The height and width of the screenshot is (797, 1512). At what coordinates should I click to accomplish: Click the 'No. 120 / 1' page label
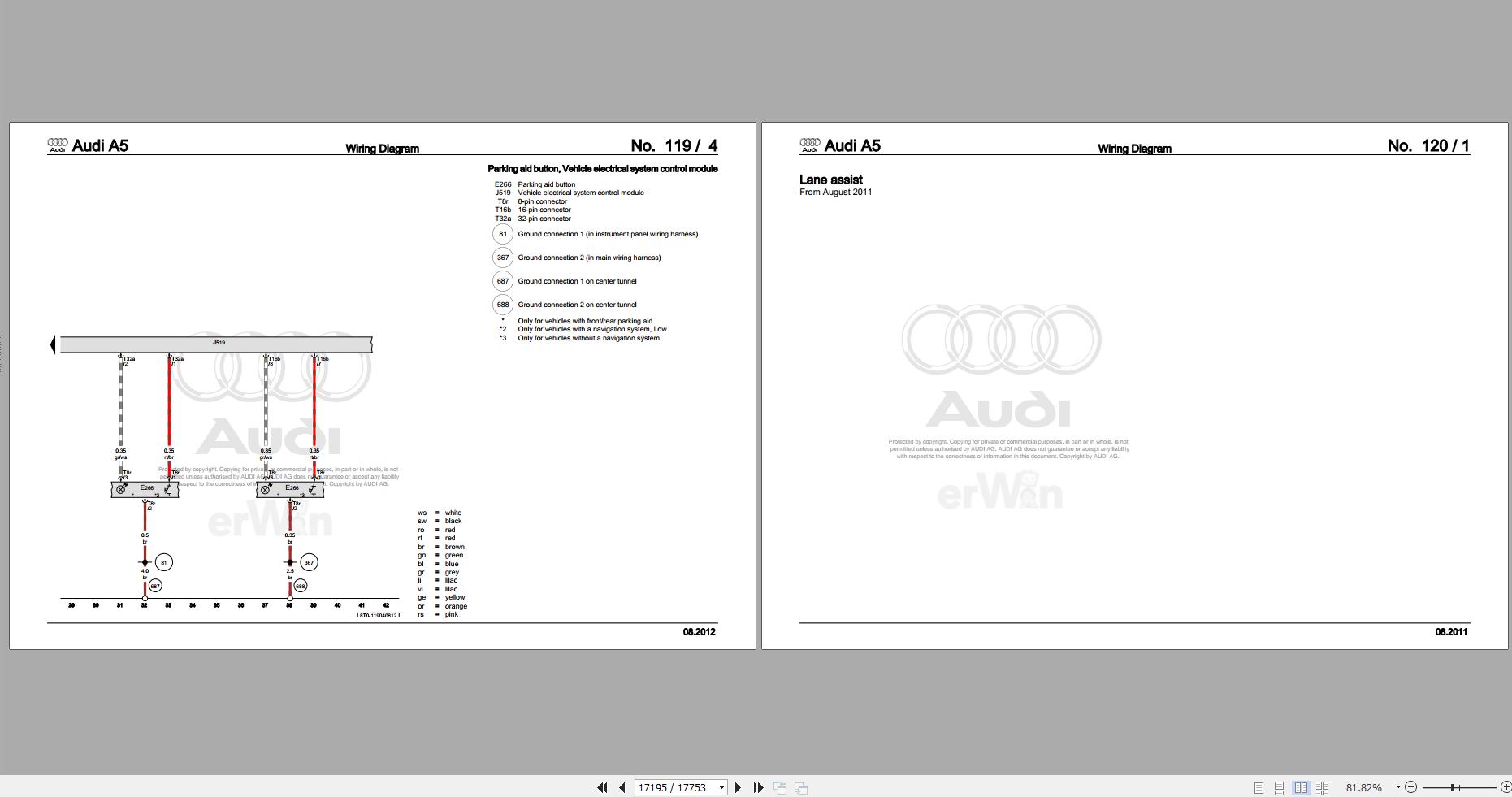(x=1428, y=146)
